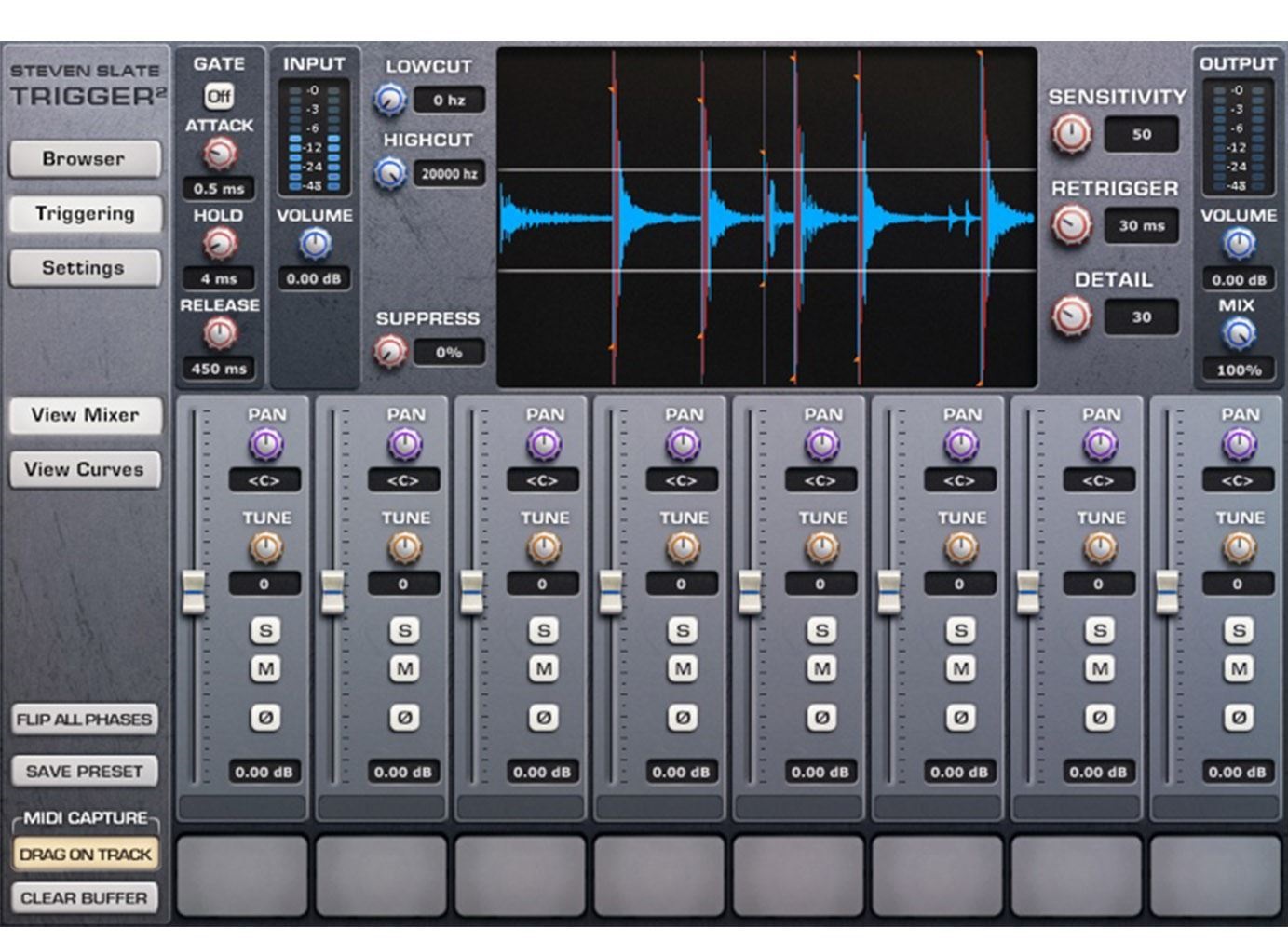Click Clear Buffer under MIDI Capture

[x=84, y=898]
